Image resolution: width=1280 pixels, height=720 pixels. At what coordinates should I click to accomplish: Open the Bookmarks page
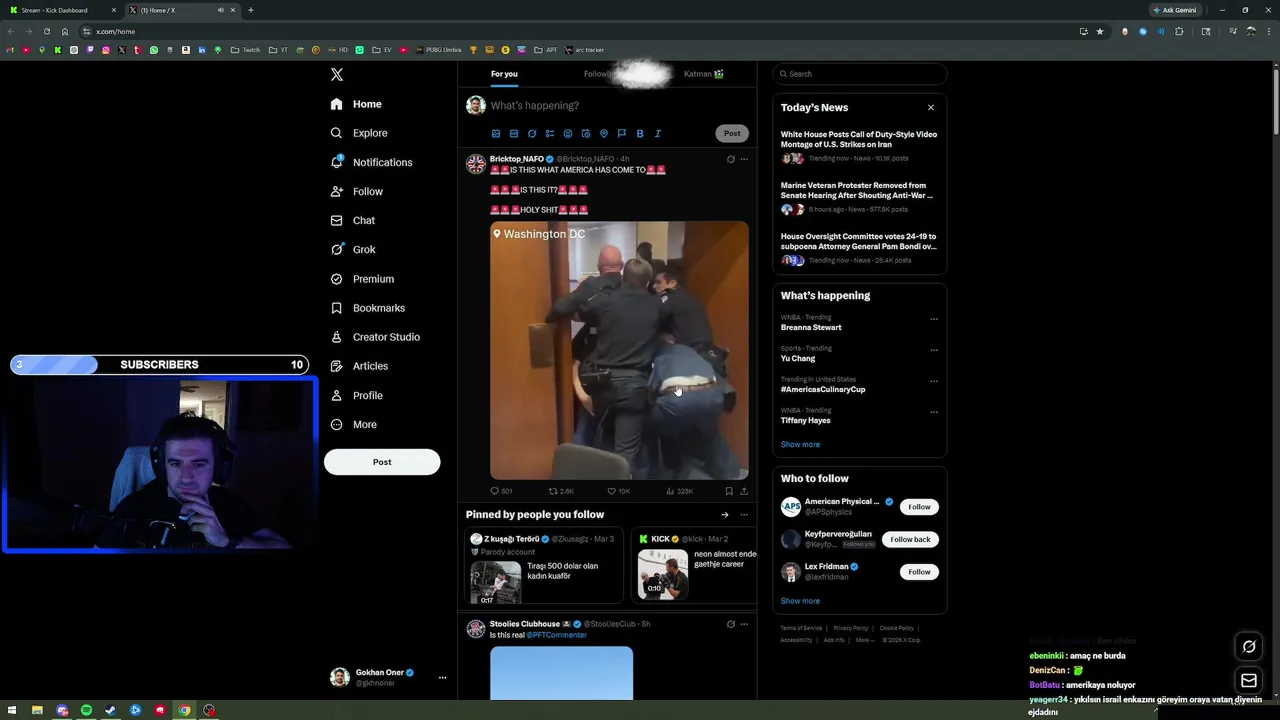click(x=367, y=308)
